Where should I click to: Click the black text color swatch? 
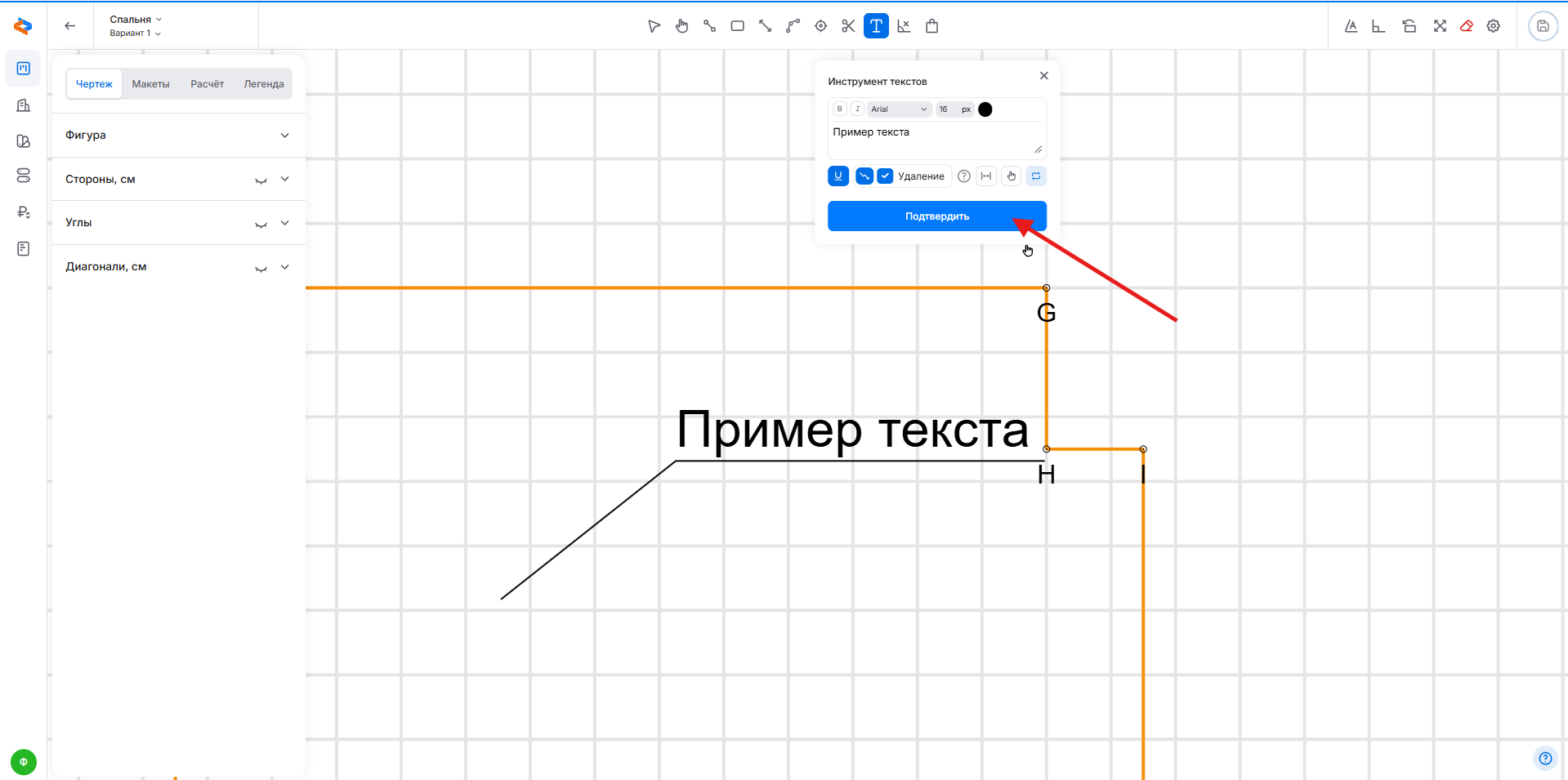point(985,109)
